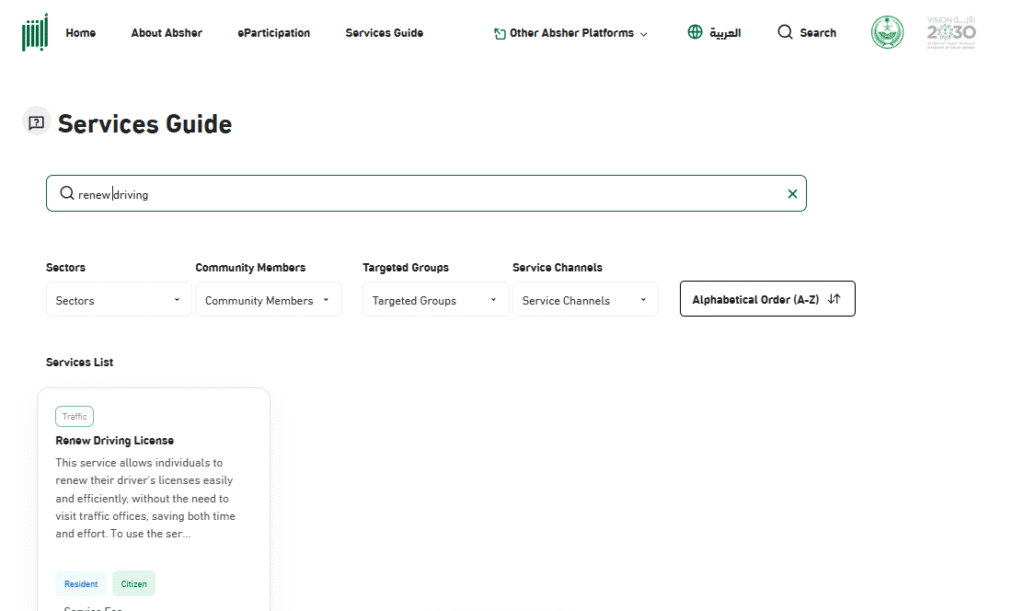Image resolution: width=1024 pixels, height=611 pixels.
Task: Click the Vision 2030 logo
Action: (x=951, y=32)
